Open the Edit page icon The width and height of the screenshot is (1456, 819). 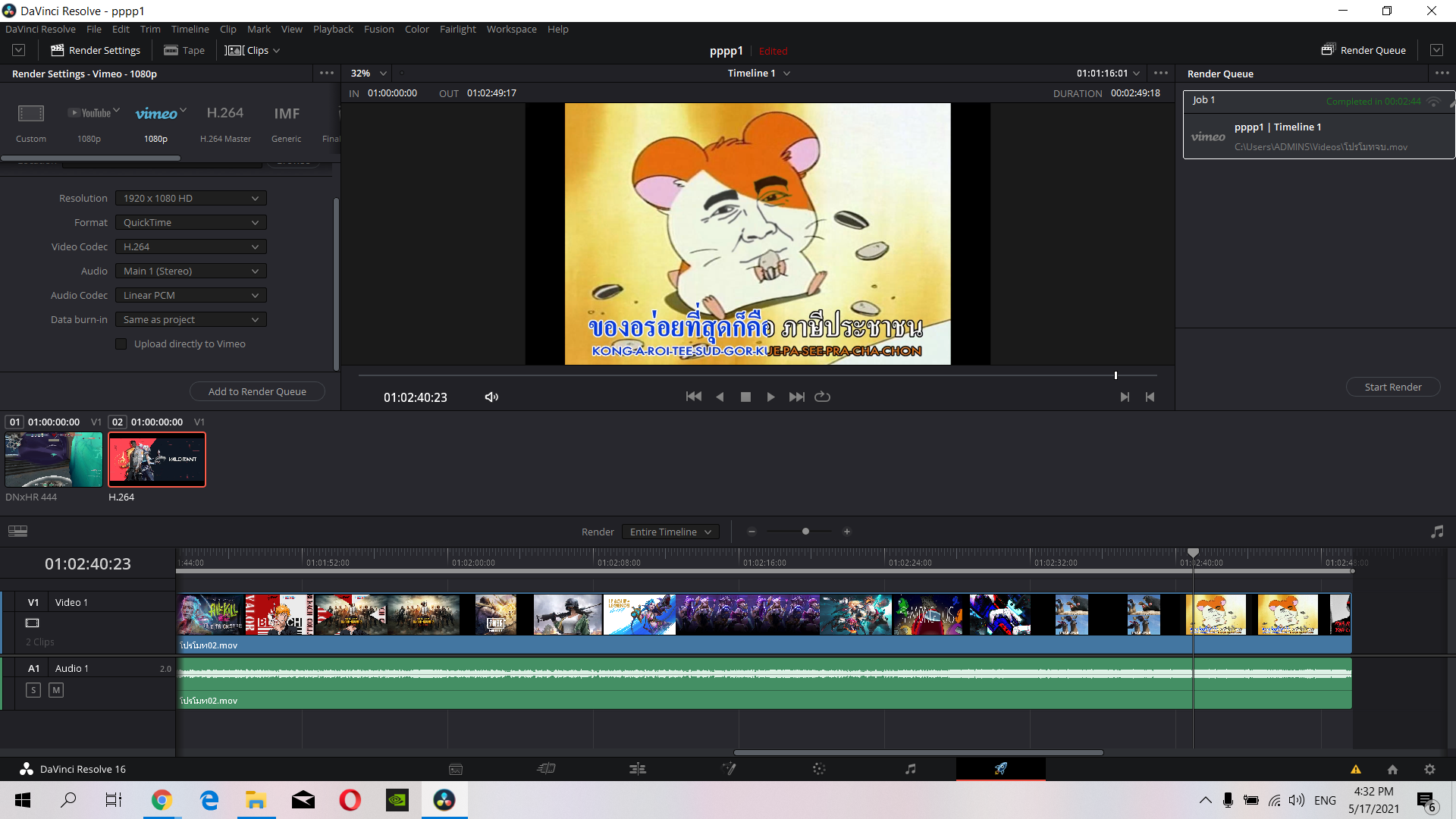(638, 769)
